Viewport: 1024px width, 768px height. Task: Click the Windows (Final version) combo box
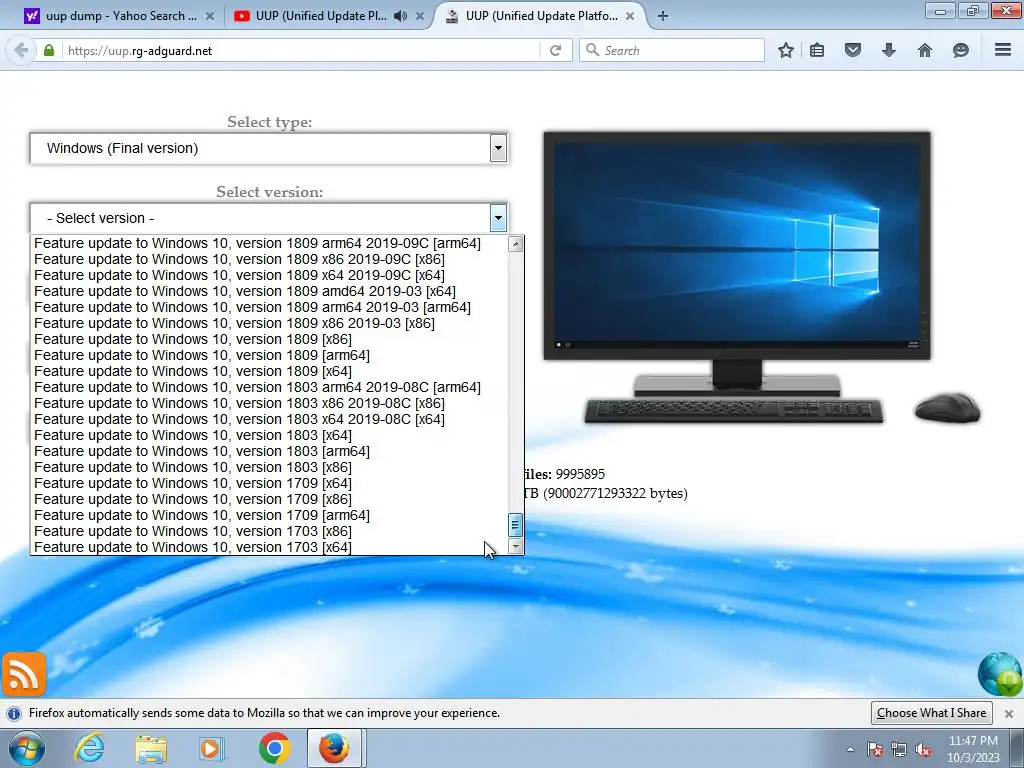[268, 148]
